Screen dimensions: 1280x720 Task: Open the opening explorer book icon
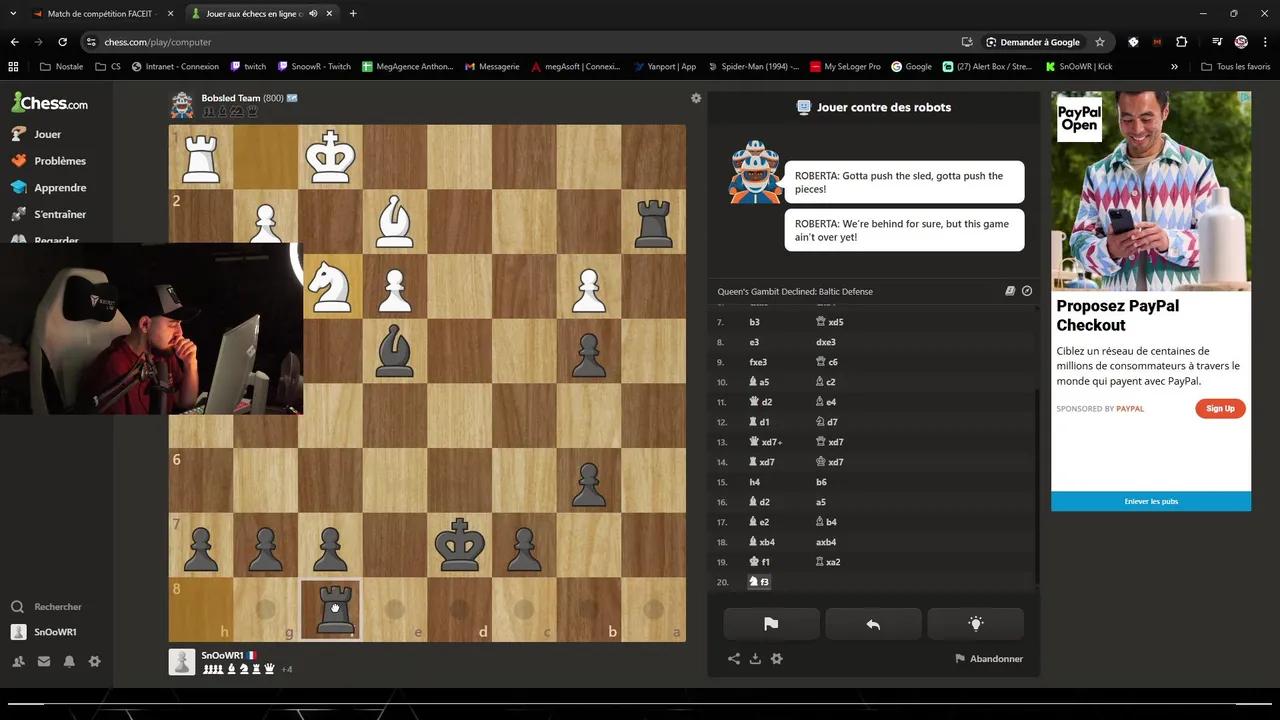pos(1010,291)
